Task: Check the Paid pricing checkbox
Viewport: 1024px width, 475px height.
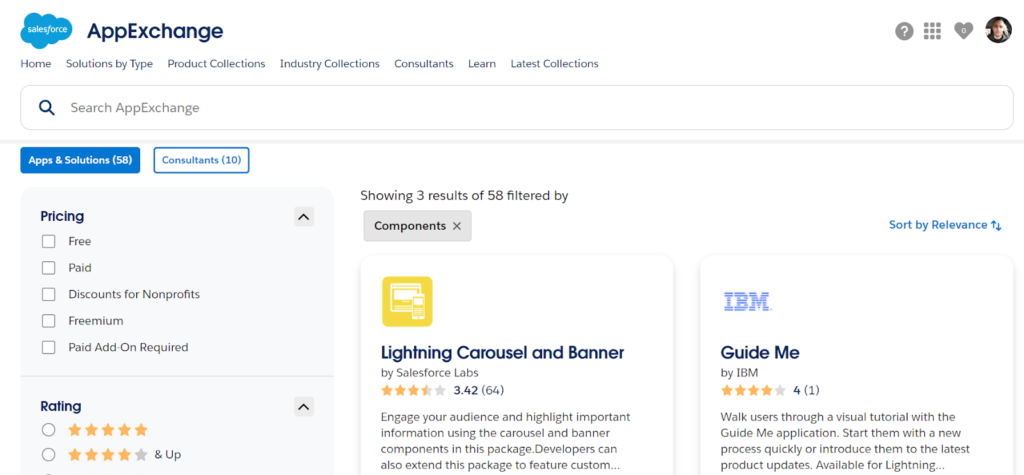Action: coord(48,268)
